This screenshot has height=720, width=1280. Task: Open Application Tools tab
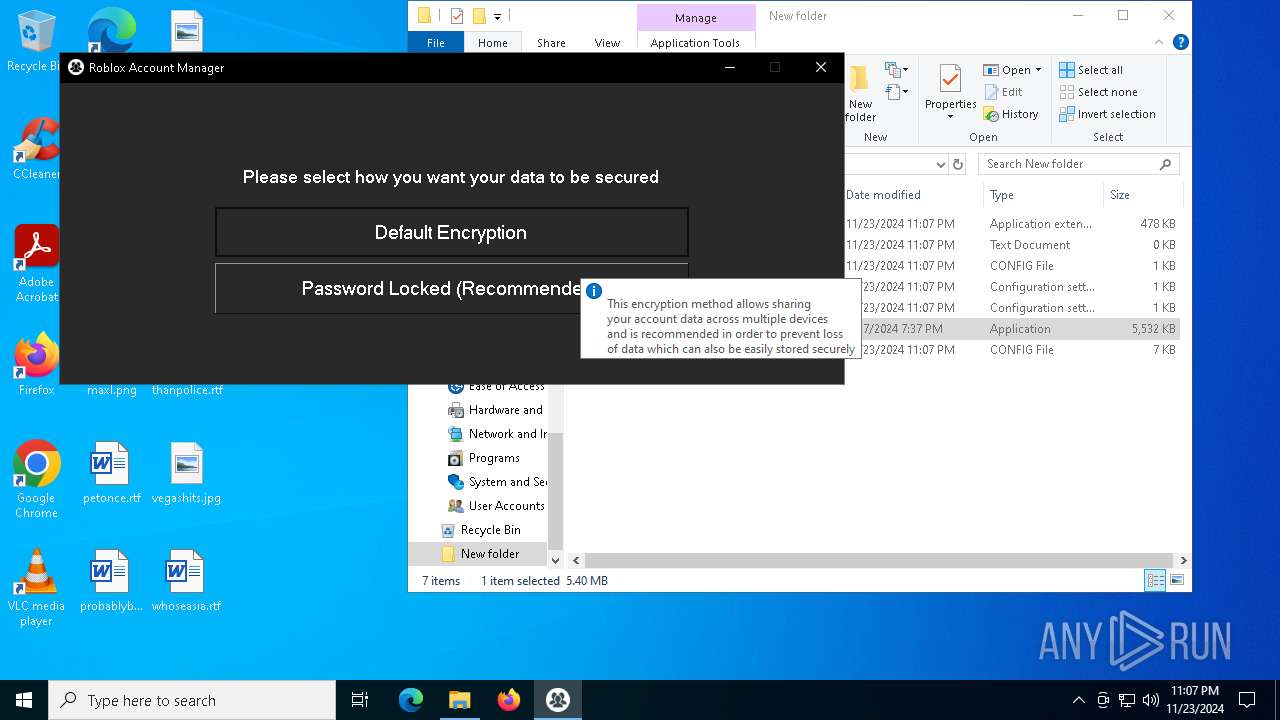tap(695, 43)
